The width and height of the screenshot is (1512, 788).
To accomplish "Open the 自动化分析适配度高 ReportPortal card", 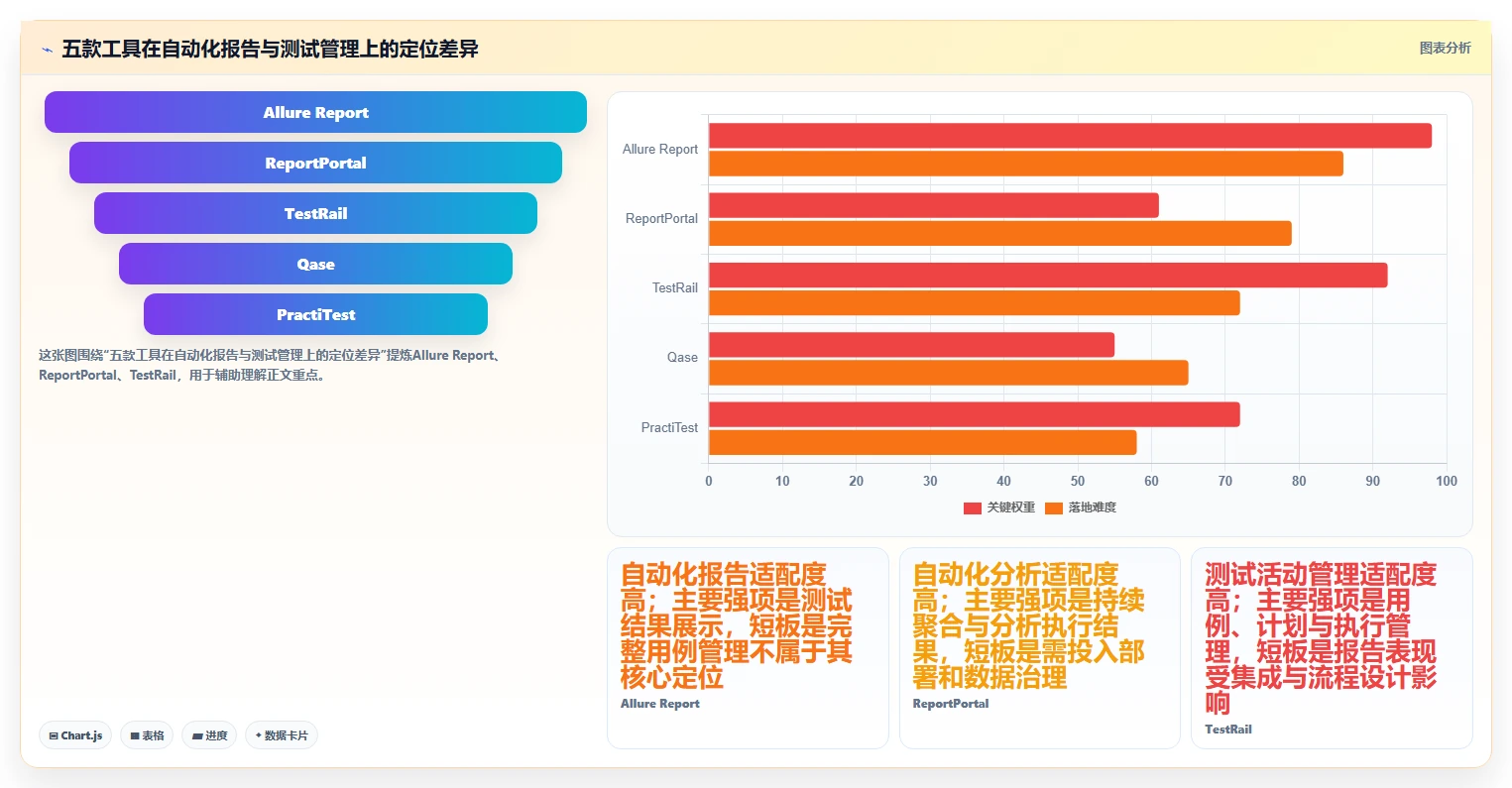I will point(1040,648).
